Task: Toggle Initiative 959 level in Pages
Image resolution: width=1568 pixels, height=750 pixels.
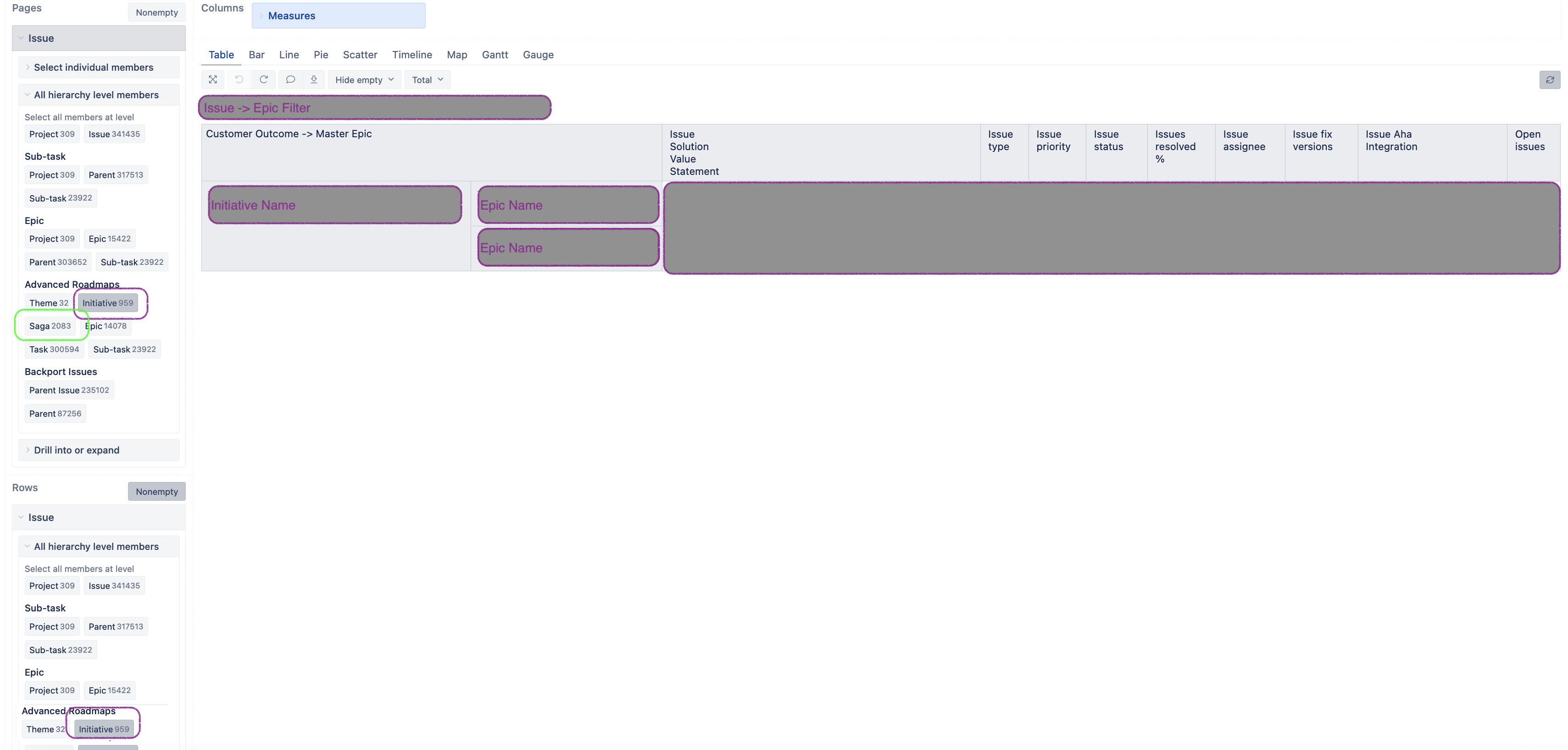Action: [x=108, y=303]
